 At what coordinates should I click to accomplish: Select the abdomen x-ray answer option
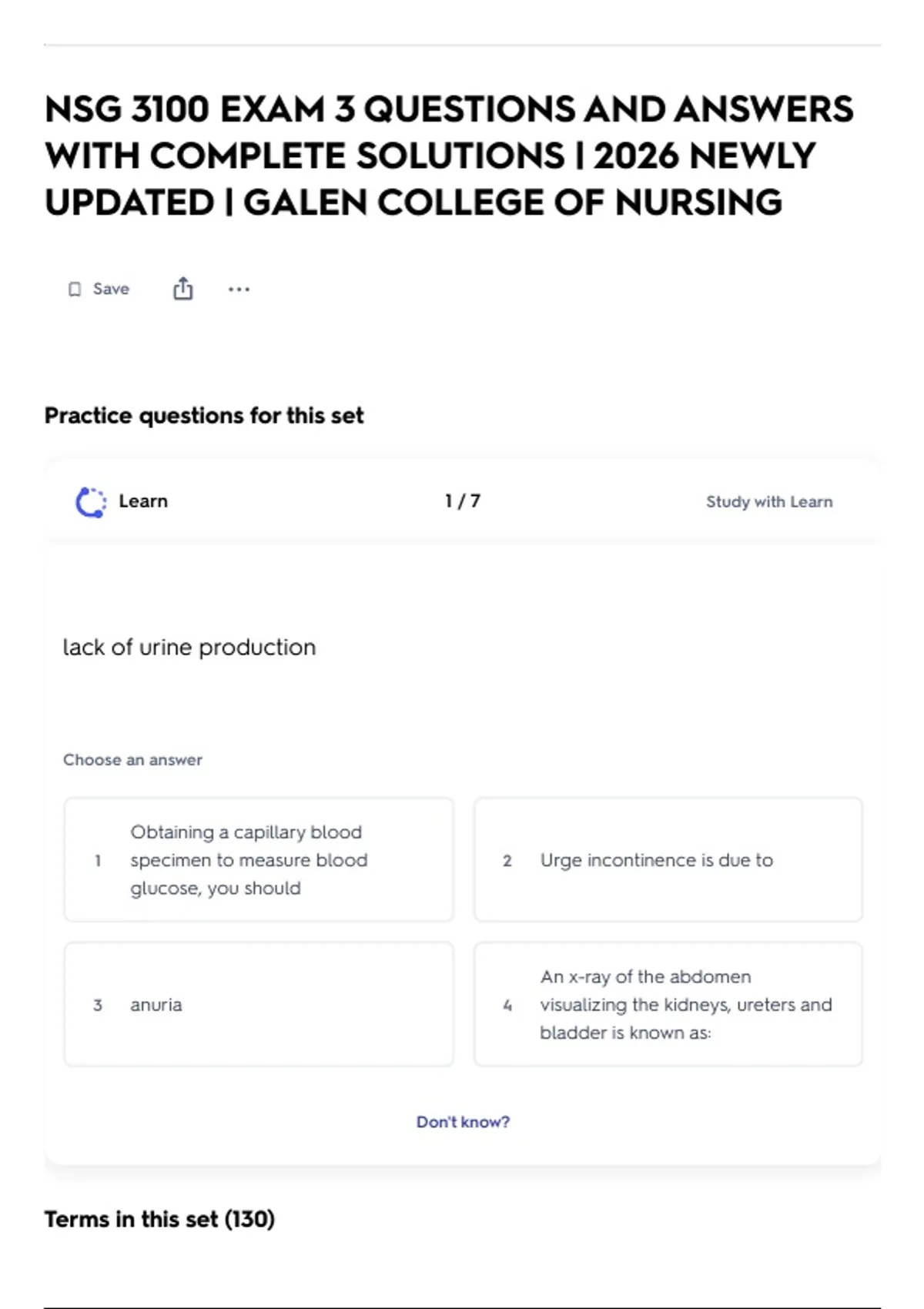pyautogui.click(x=668, y=1004)
